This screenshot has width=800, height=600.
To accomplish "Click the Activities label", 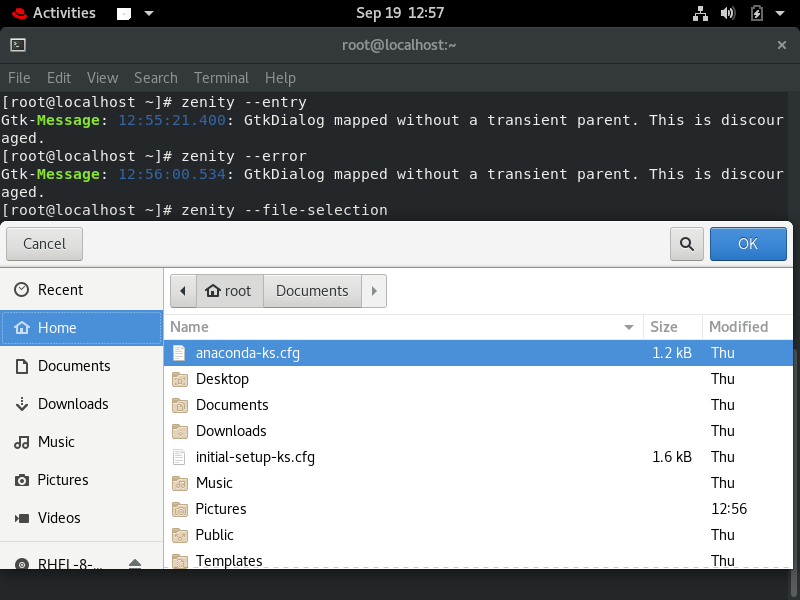I will click(64, 13).
